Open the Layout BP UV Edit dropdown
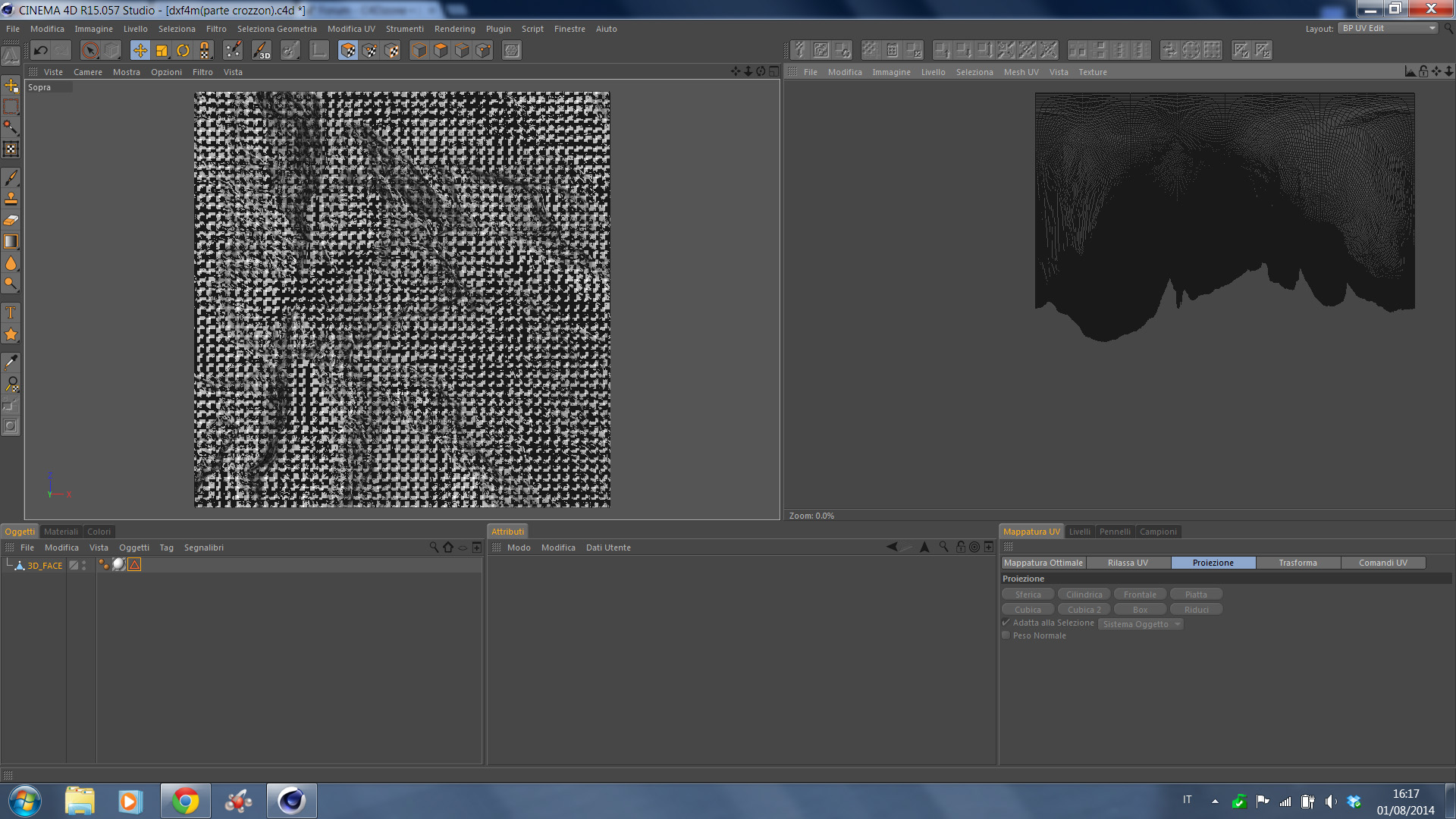Viewport: 1456px width, 819px height. [1388, 28]
